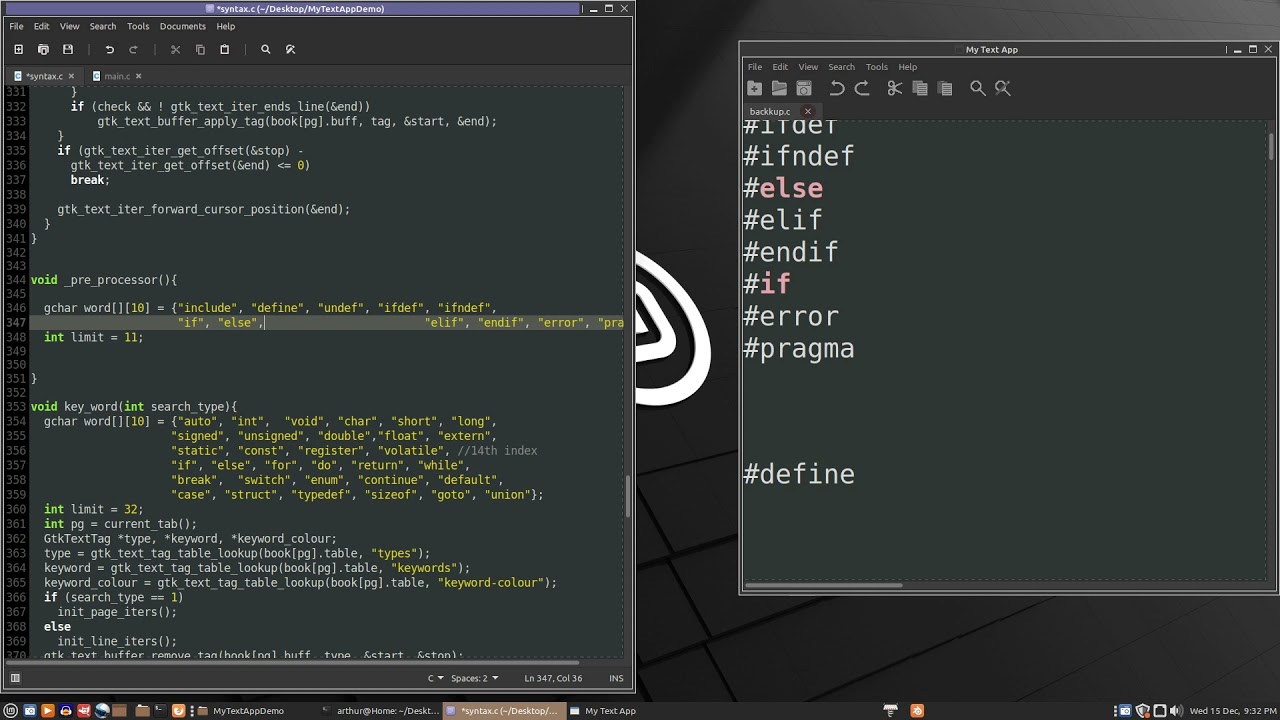
Task: Click Undo arrow in My Text App
Action: pos(837,88)
